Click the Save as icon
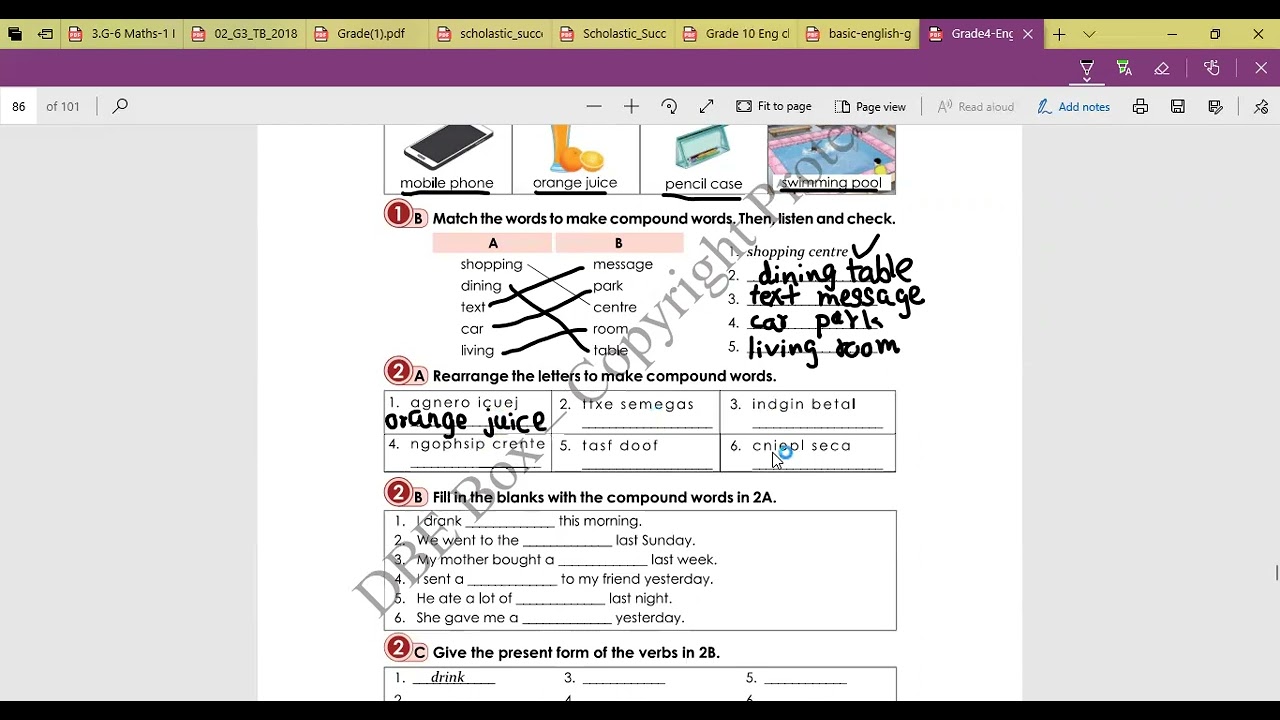1280x720 pixels. 1216,106
